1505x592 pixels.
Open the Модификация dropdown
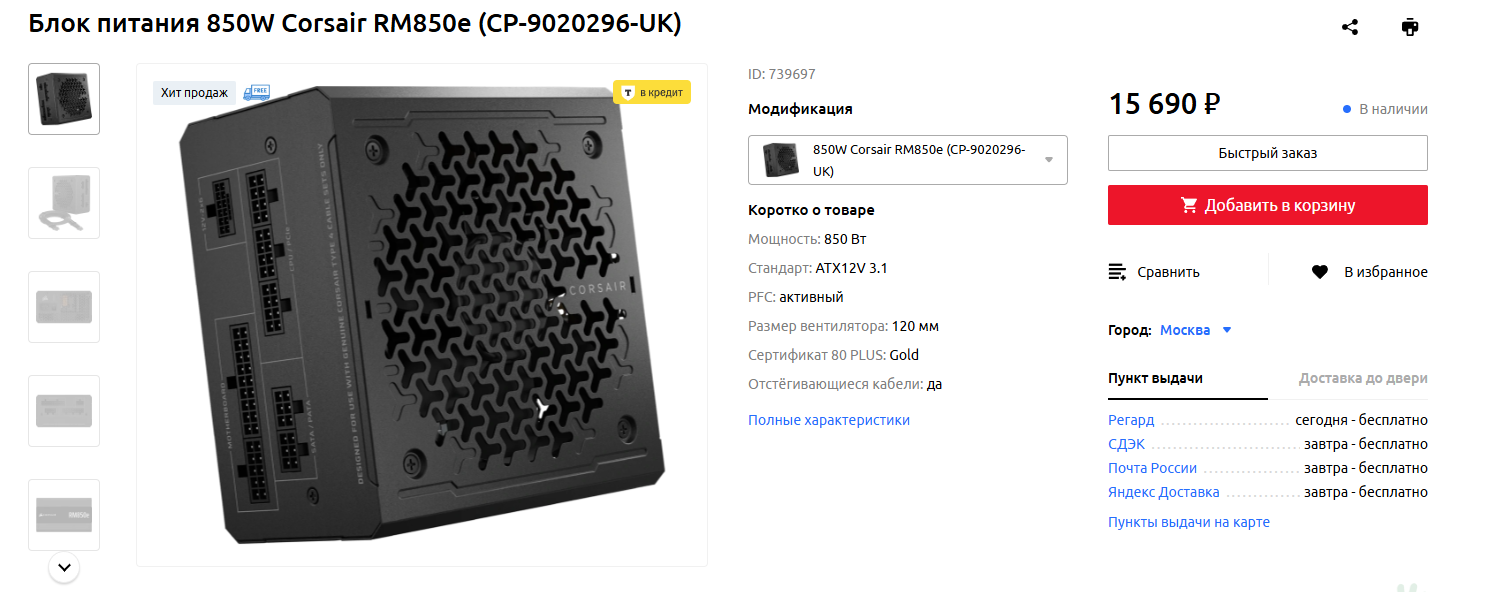pos(907,160)
